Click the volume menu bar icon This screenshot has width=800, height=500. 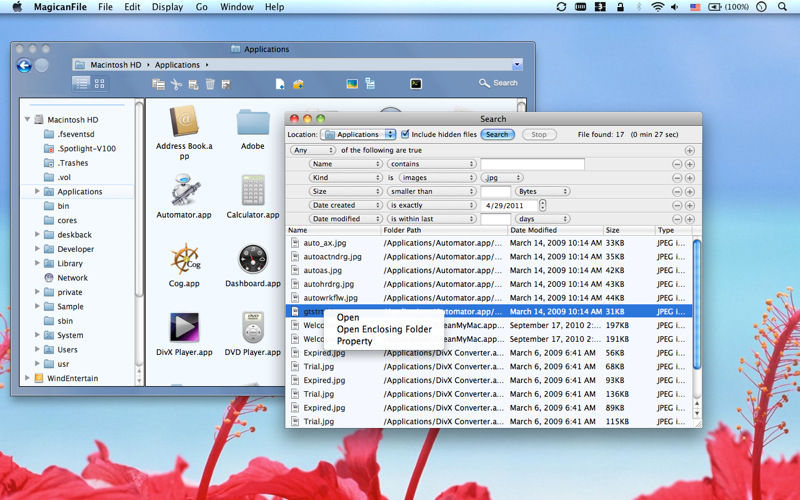(x=674, y=7)
